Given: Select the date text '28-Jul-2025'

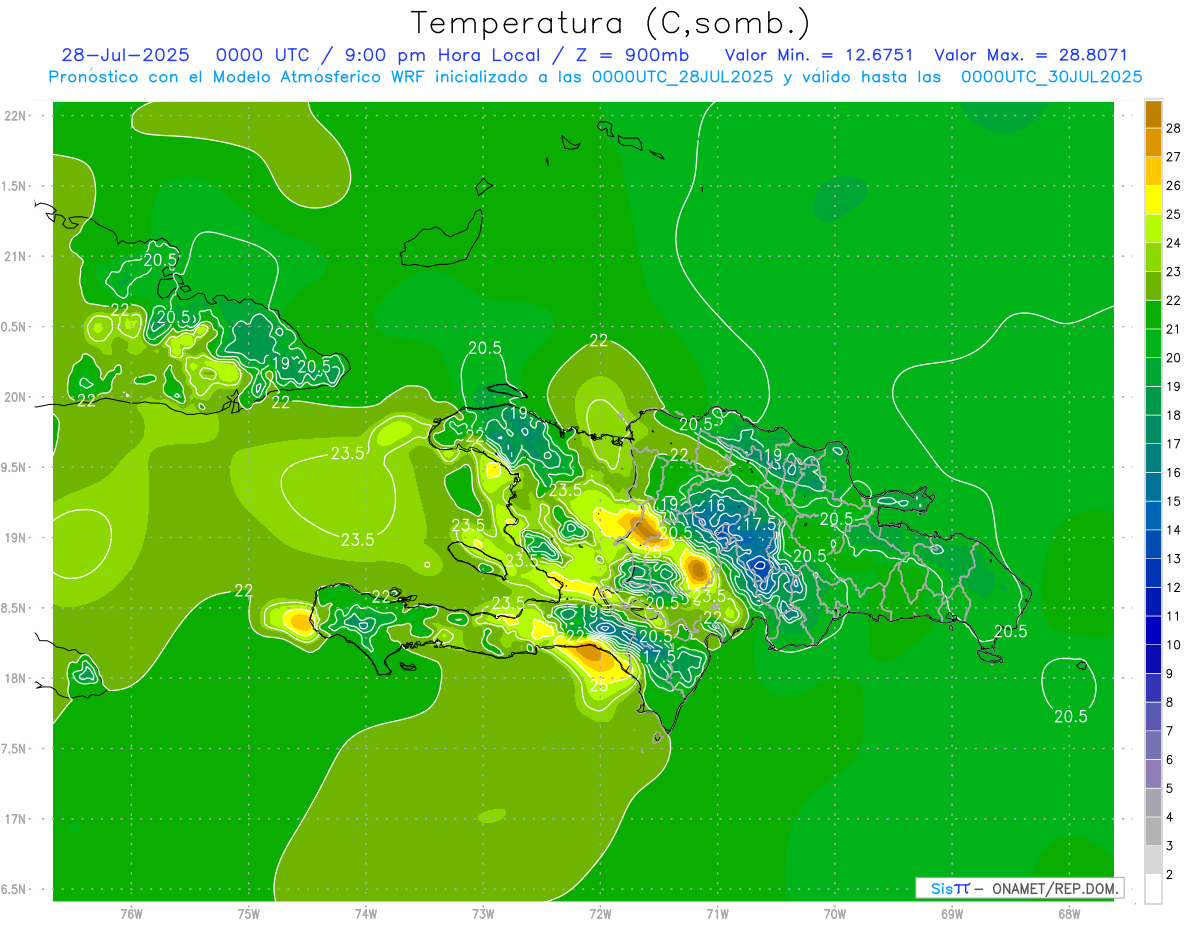Looking at the screenshot, I should click(x=128, y=55).
